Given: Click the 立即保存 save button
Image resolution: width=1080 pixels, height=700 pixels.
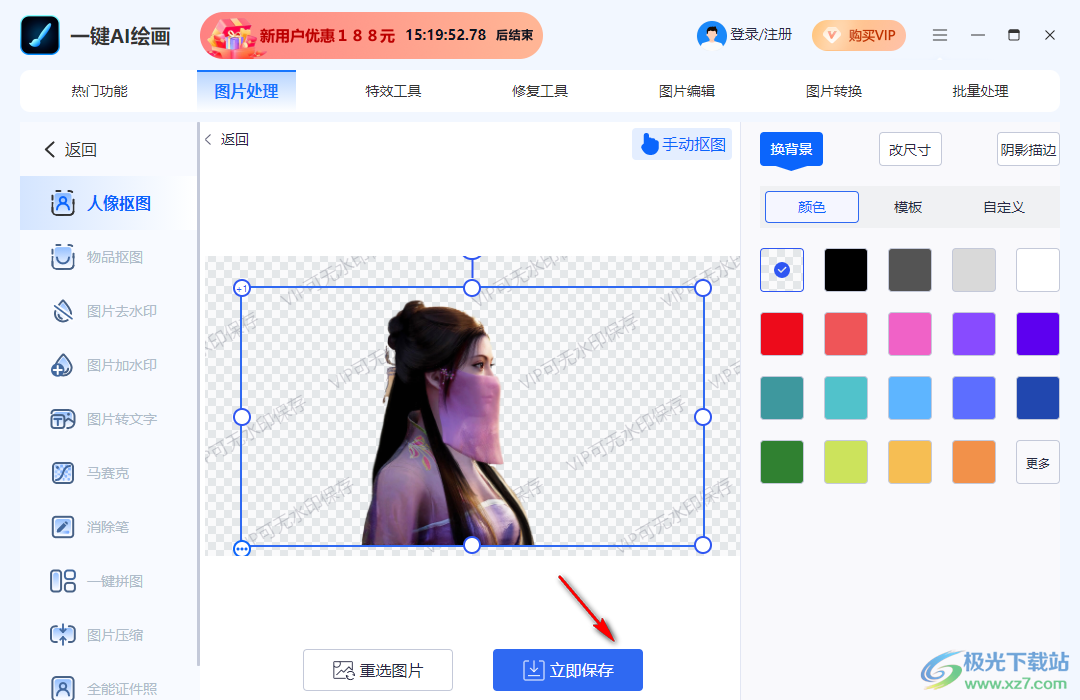Looking at the screenshot, I should pos(568,670).
